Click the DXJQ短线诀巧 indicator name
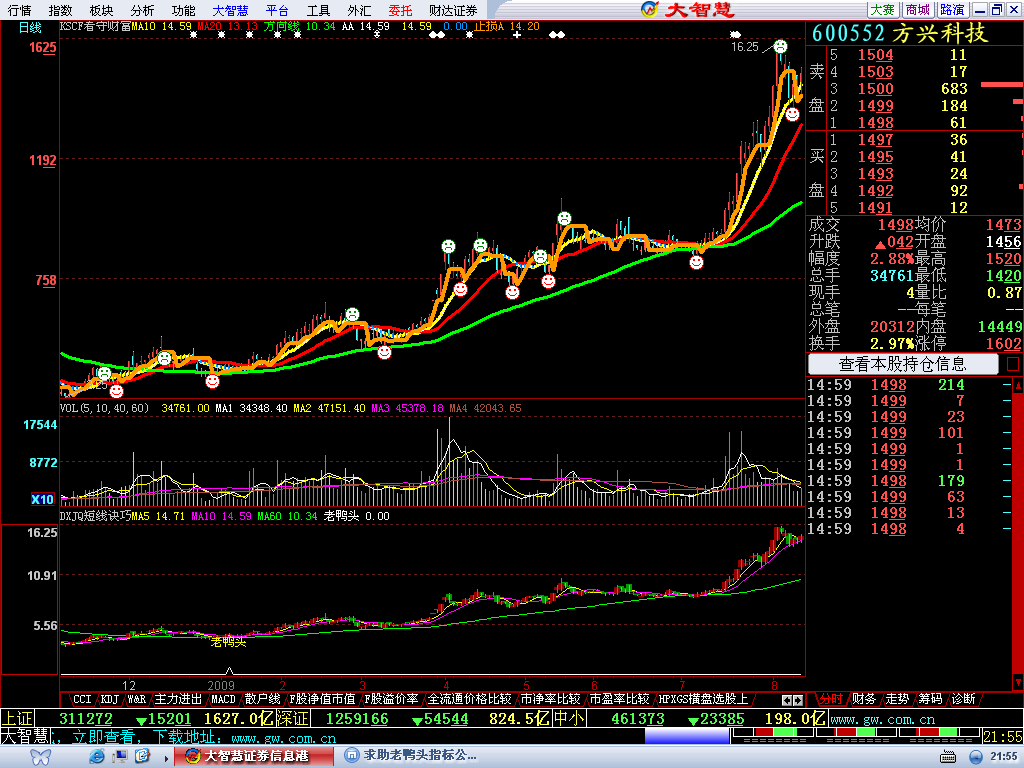 [x=95, y=517]
